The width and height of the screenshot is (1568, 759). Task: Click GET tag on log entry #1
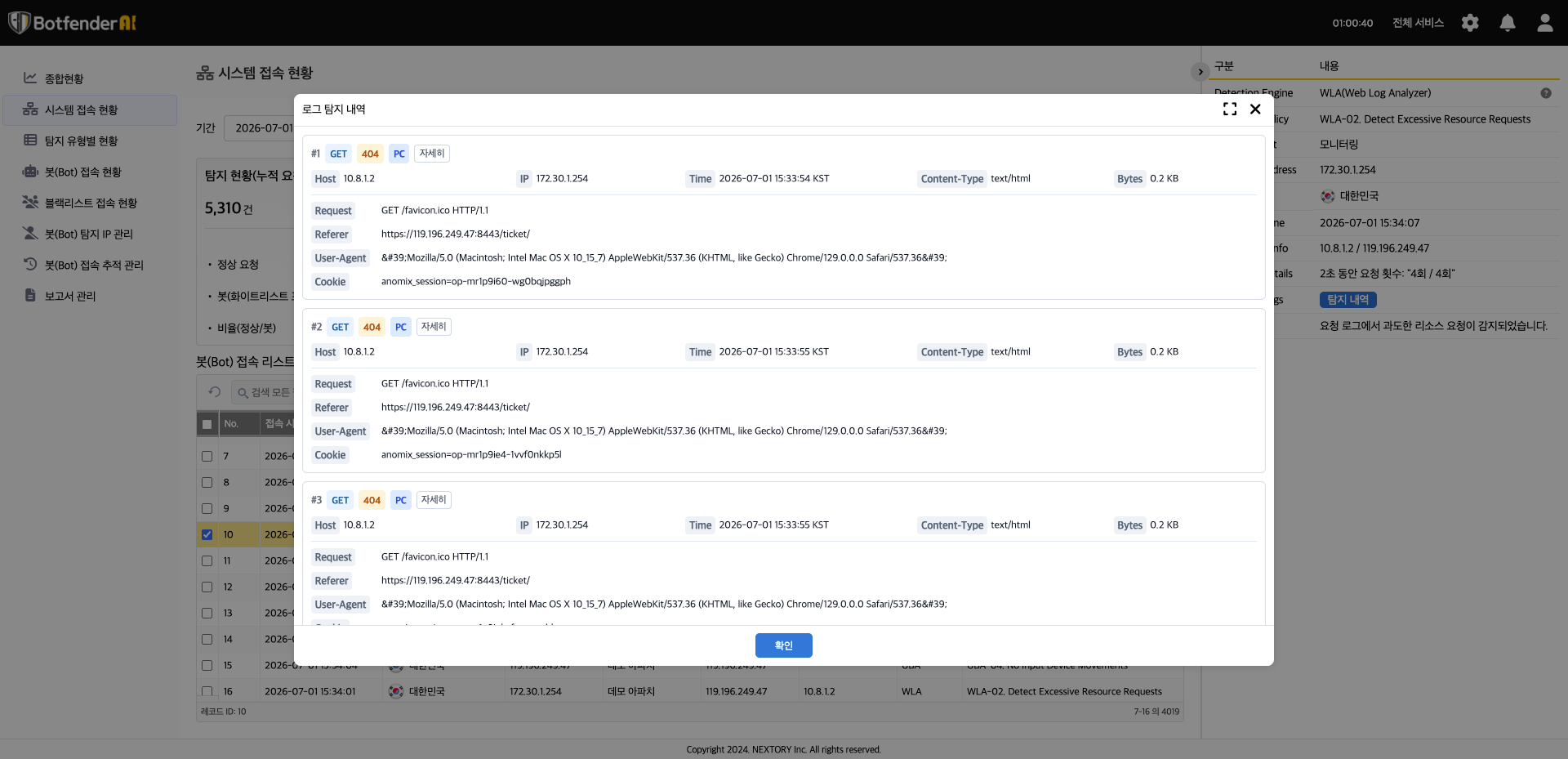coord(338,154)
